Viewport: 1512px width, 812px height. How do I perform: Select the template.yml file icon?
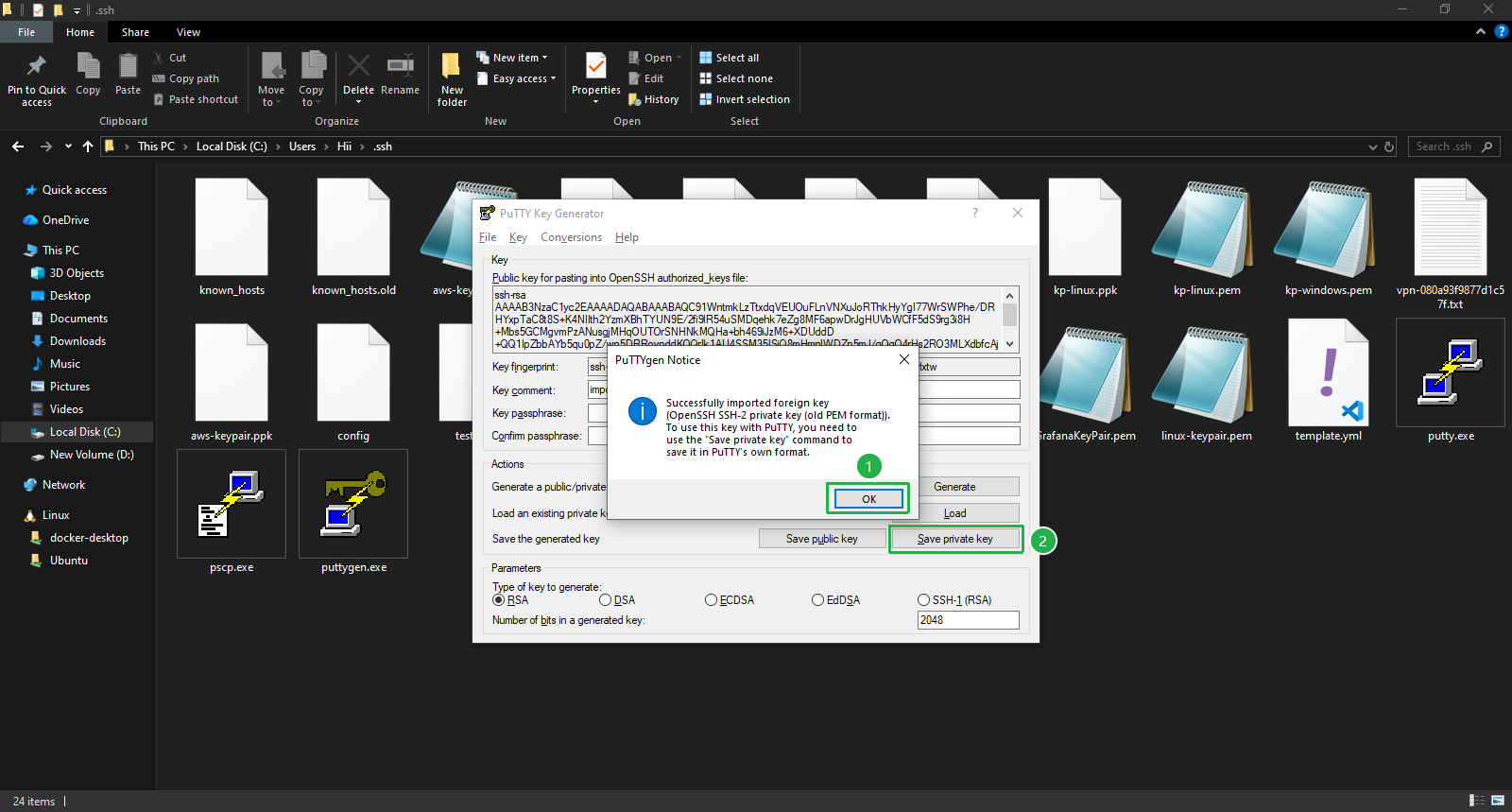pos(1329,371)
